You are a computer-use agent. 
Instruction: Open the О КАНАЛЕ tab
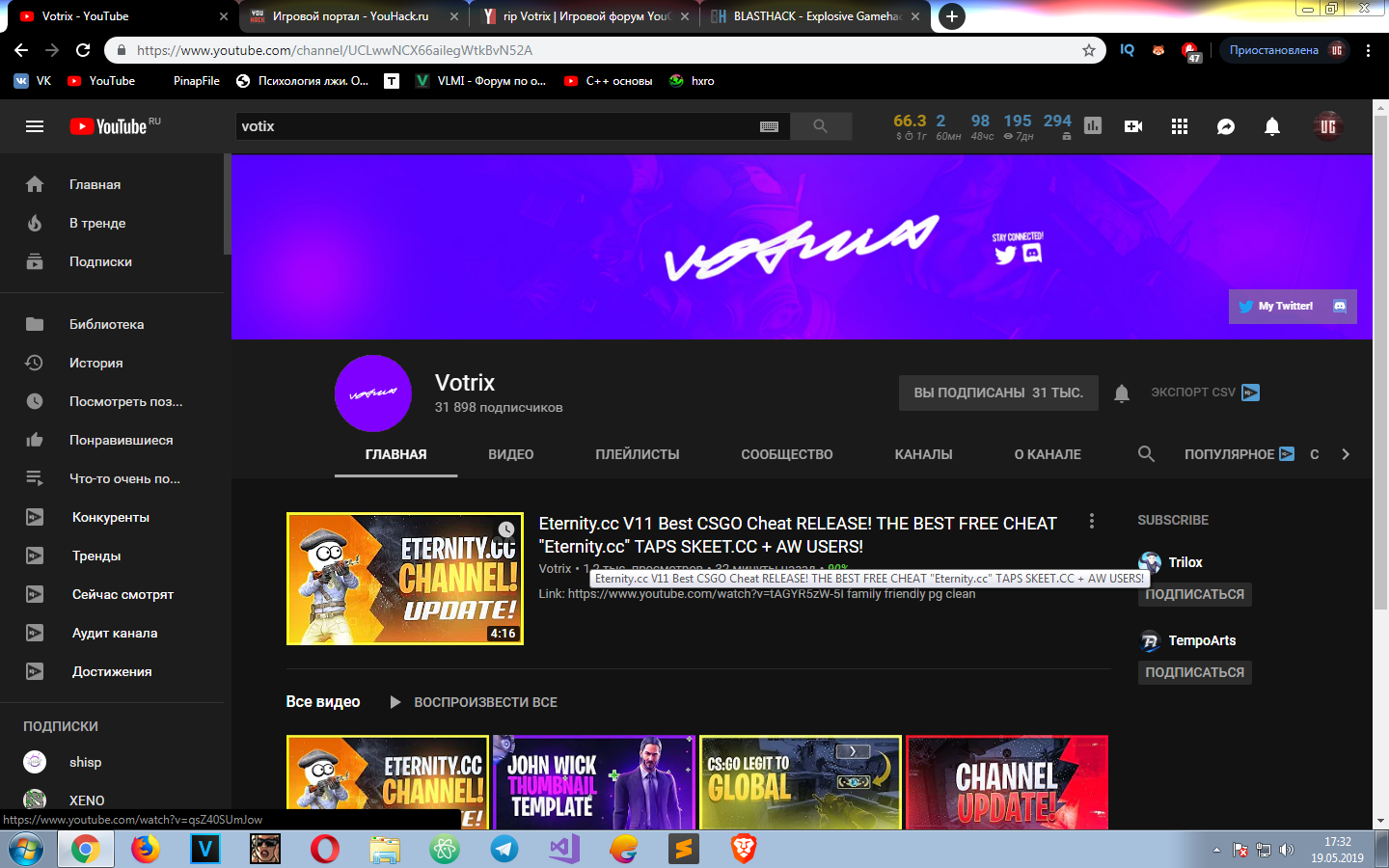pos(1048,454)
